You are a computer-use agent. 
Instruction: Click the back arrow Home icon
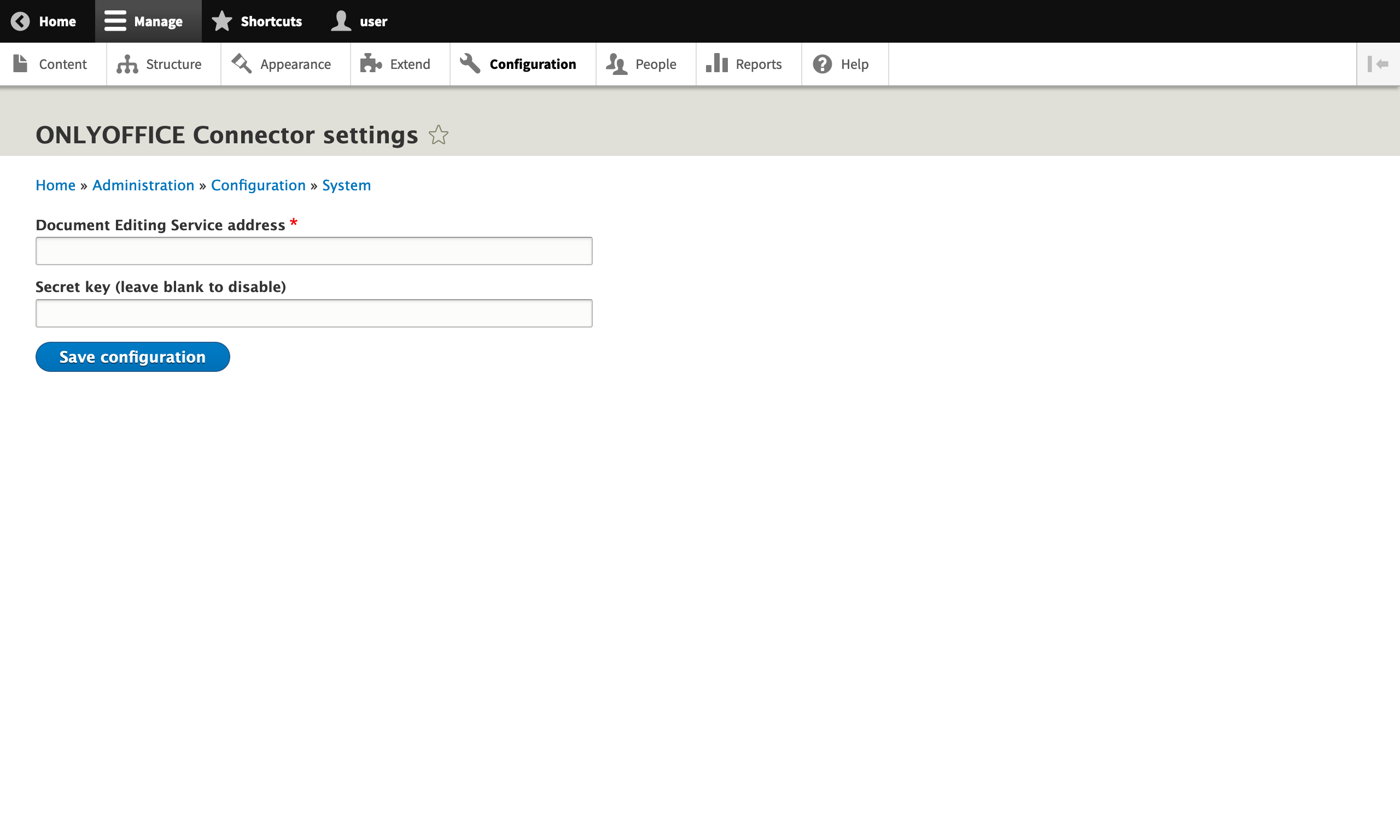pos(21,21)
